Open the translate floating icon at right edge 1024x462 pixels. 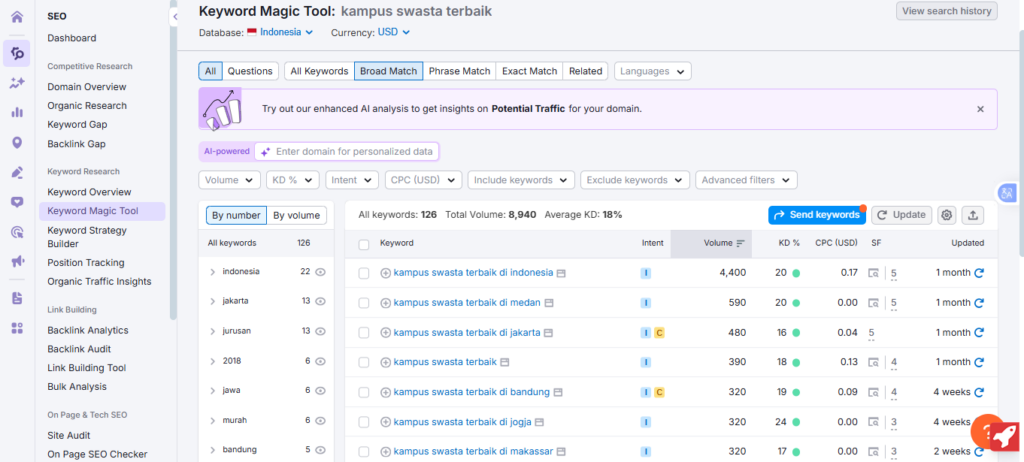(1006, 193)
